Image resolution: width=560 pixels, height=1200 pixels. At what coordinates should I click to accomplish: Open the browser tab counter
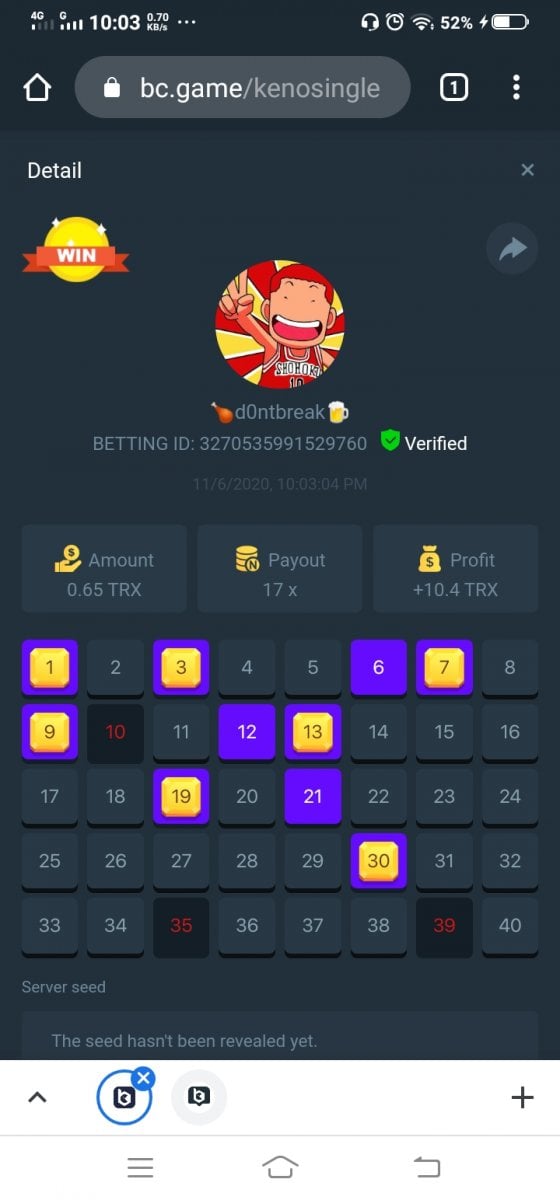point(453,88)
